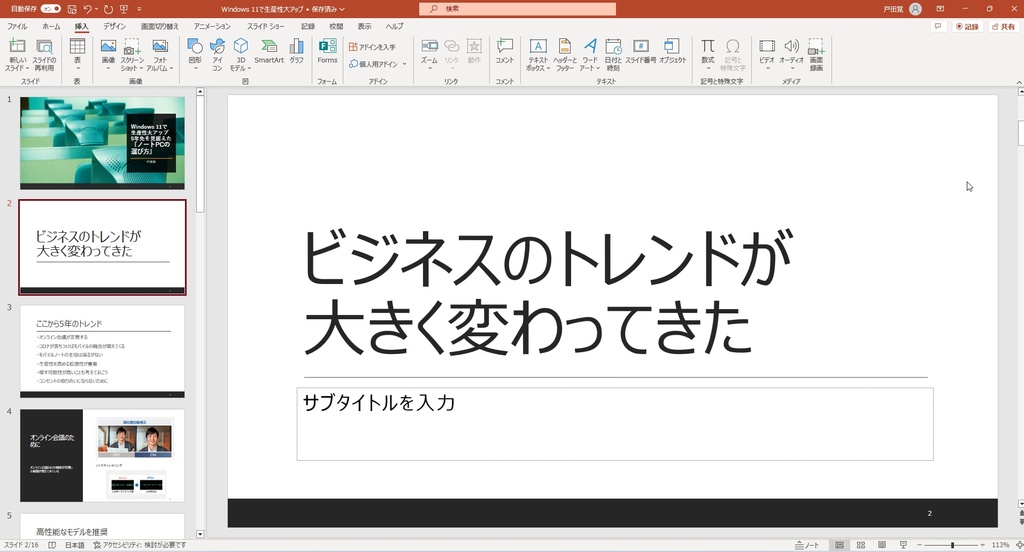Toggle the AutoSave (自動保存) switch

[x=51, y=9]
